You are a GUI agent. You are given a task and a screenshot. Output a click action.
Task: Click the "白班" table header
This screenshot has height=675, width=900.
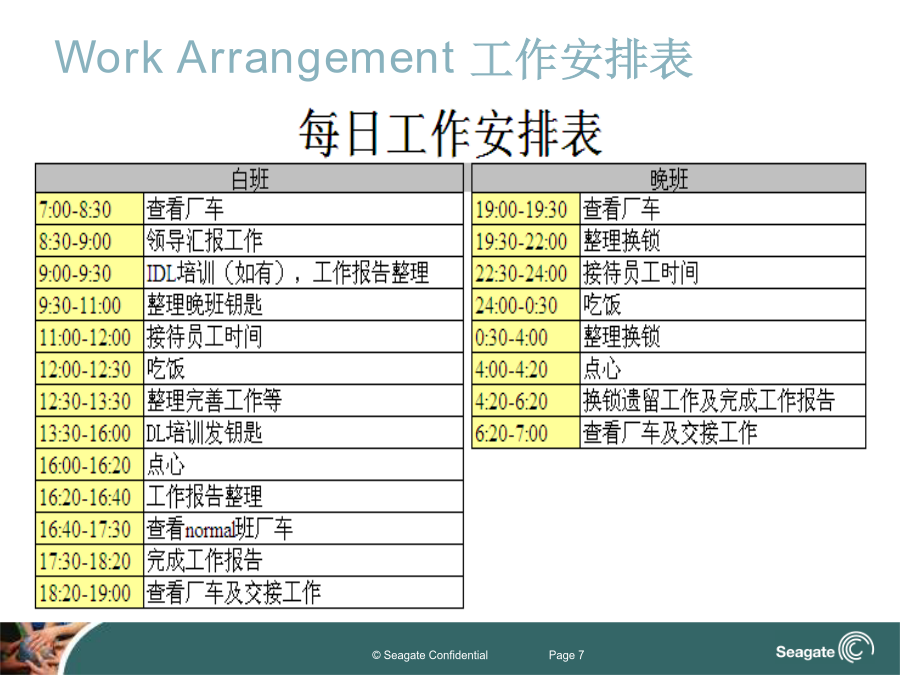point(249,179)
